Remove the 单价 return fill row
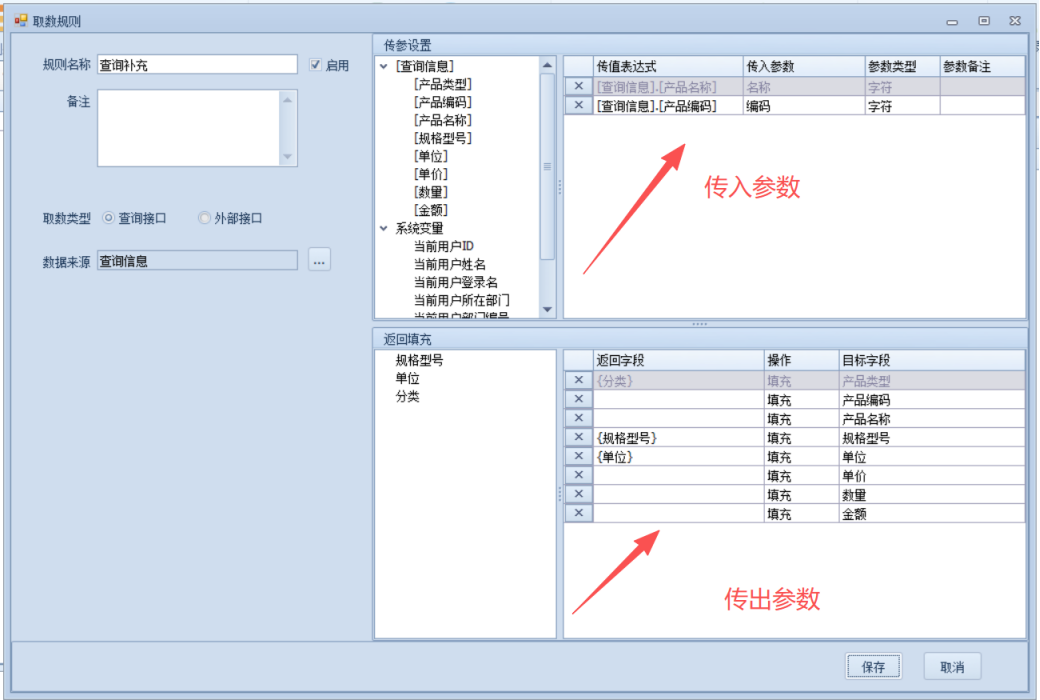The image size is (1040, 700). (x=578, y=475)
